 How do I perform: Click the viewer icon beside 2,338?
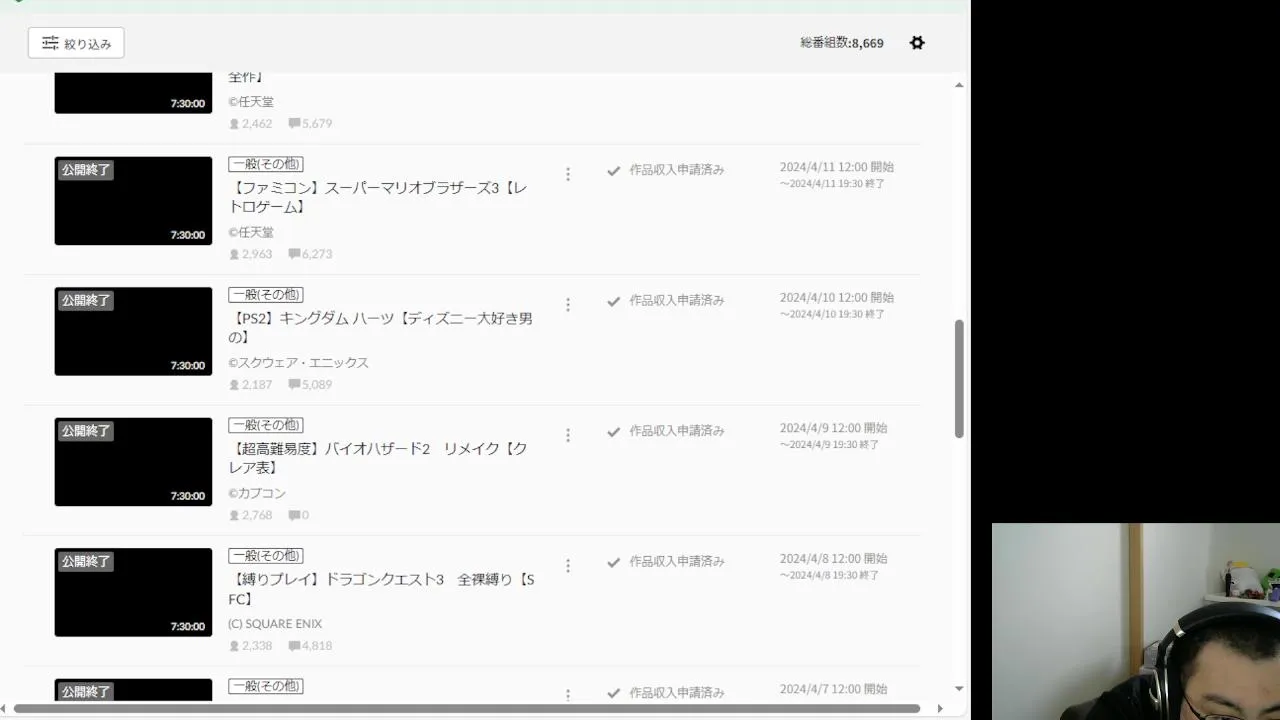tap(234, 646)
